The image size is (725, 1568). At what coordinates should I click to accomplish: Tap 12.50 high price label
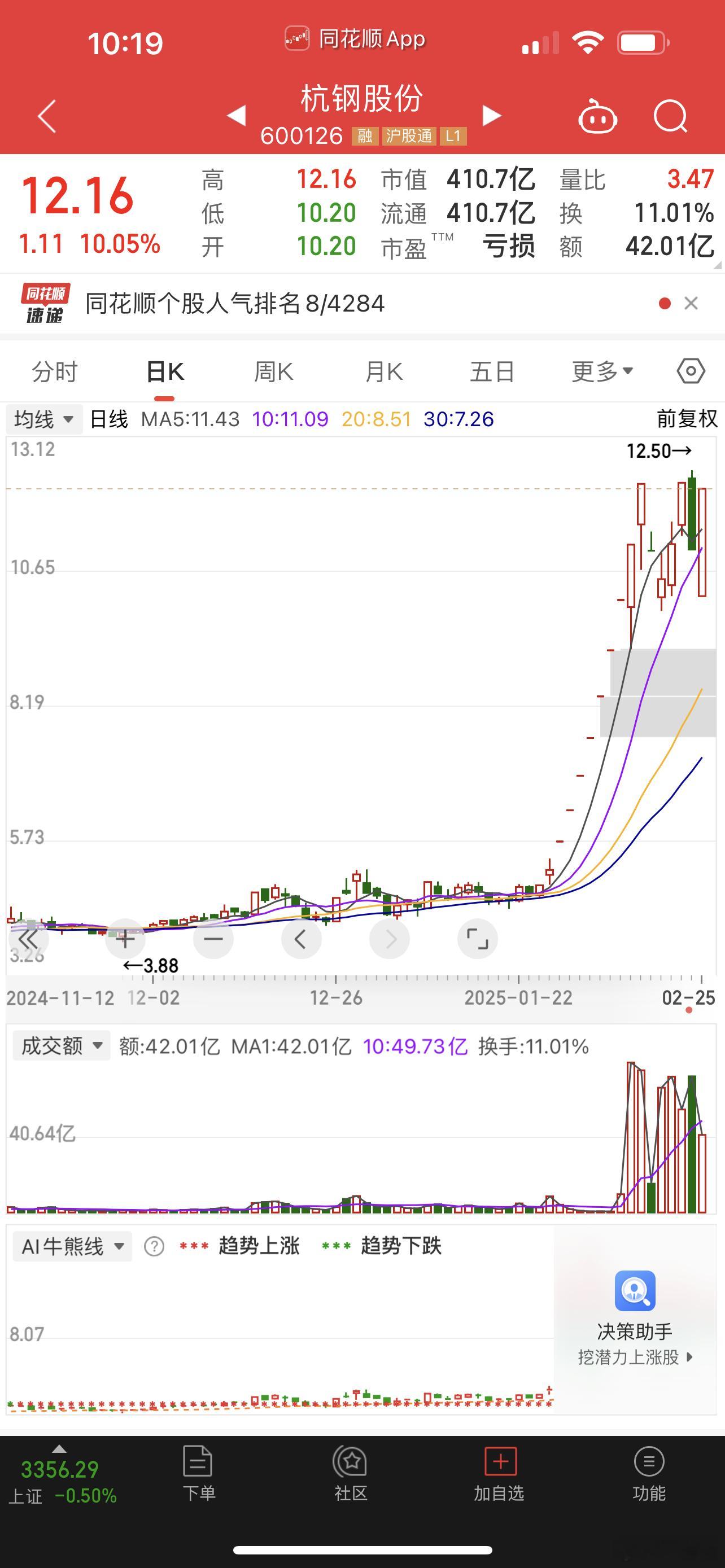[x=660, y=451]
